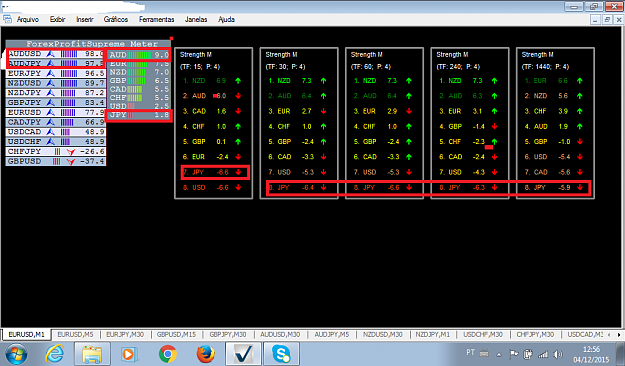This screenshot has width=625, height=366.
Task: Open the media player taskbar icon
Action: click(x=130, y=354)
